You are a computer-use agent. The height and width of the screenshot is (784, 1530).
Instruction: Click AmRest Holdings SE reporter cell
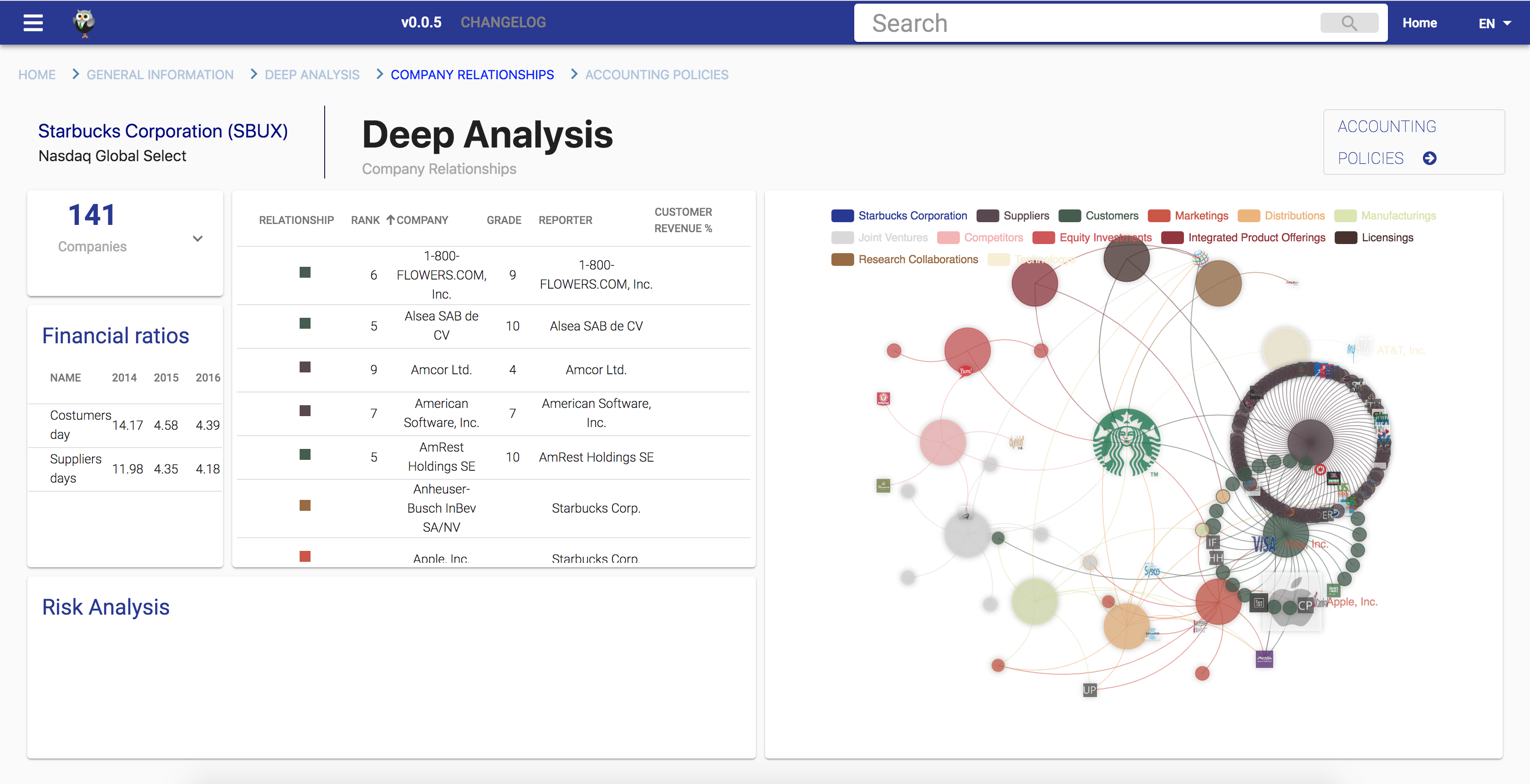tap(596, 457)
